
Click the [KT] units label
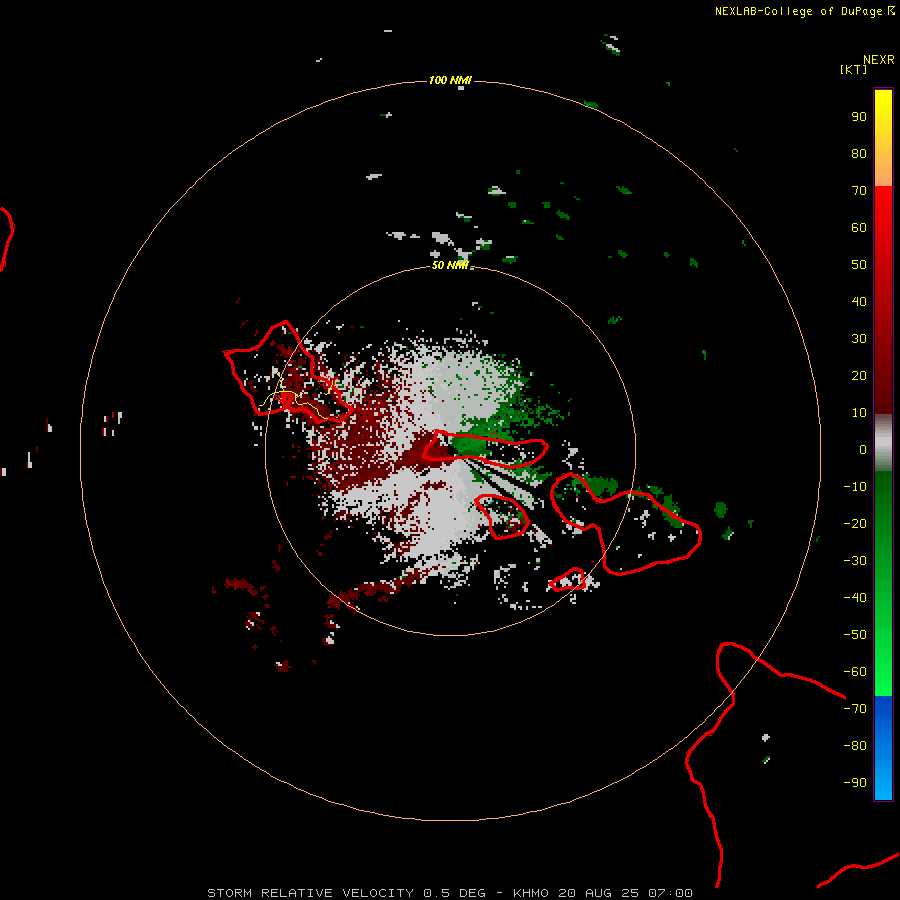853,69
